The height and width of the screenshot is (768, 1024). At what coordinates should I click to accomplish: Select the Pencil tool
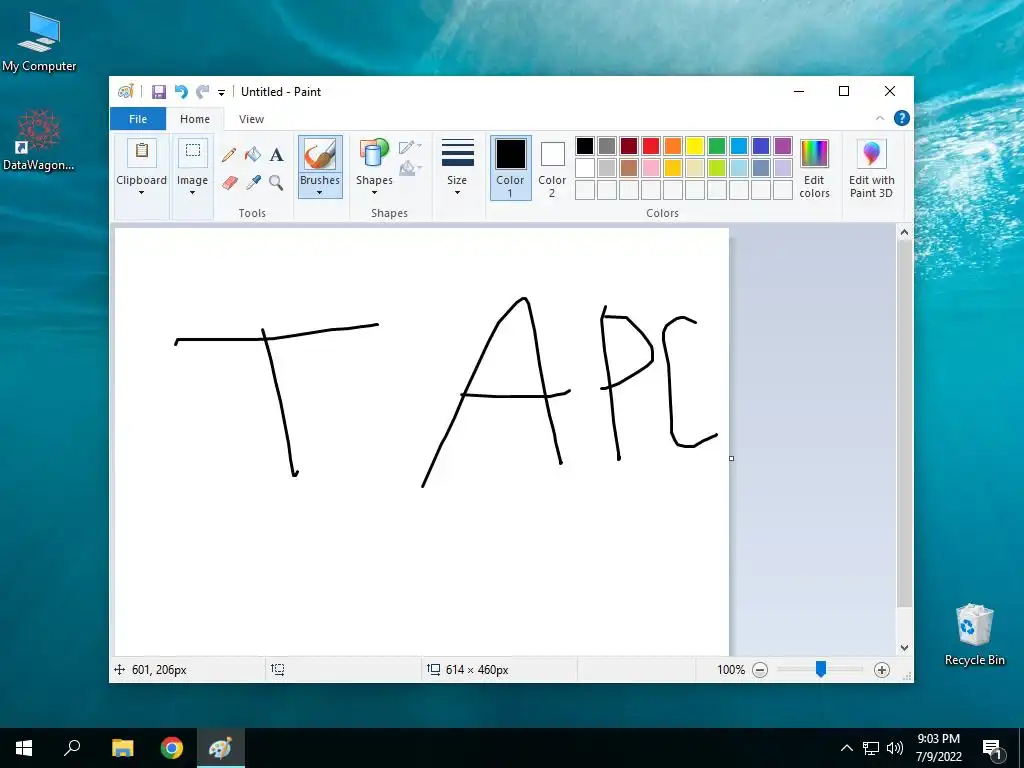pyautogui.click(x=229, y=155)
